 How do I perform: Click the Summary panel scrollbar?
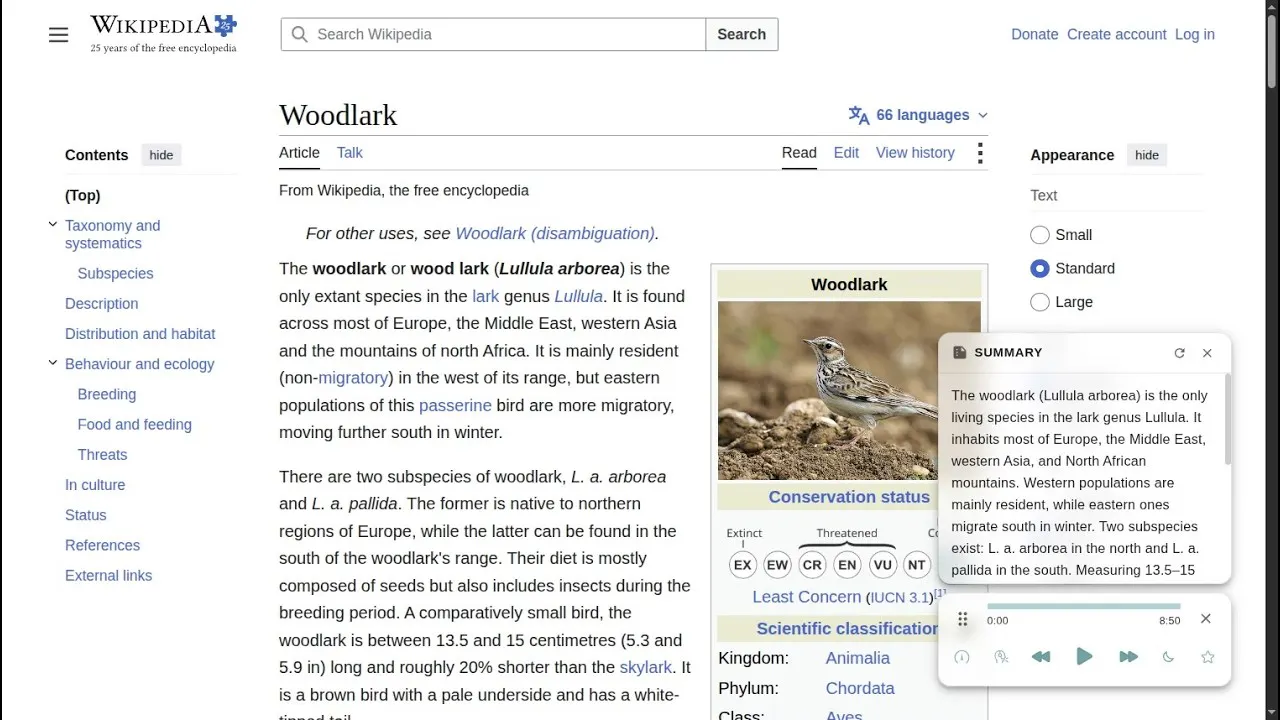click(x=1227, y=420)
